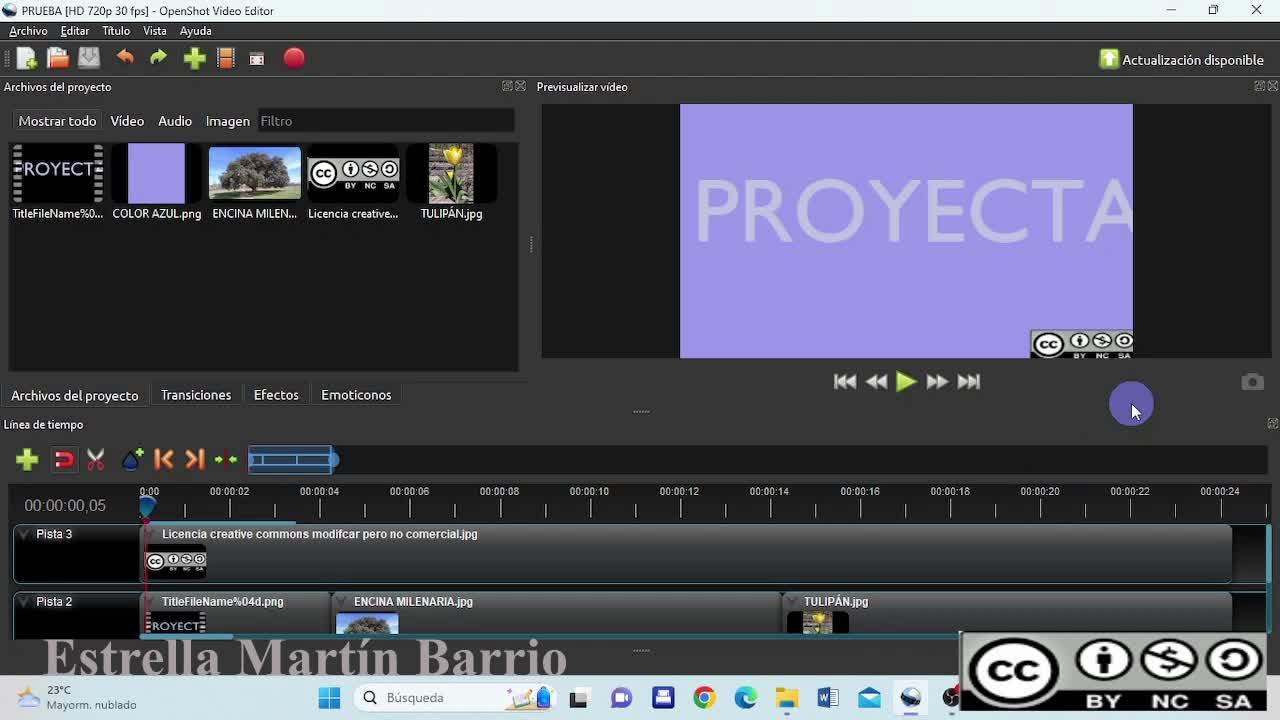Adjust the timeline zoom slider

click(294, 459)
